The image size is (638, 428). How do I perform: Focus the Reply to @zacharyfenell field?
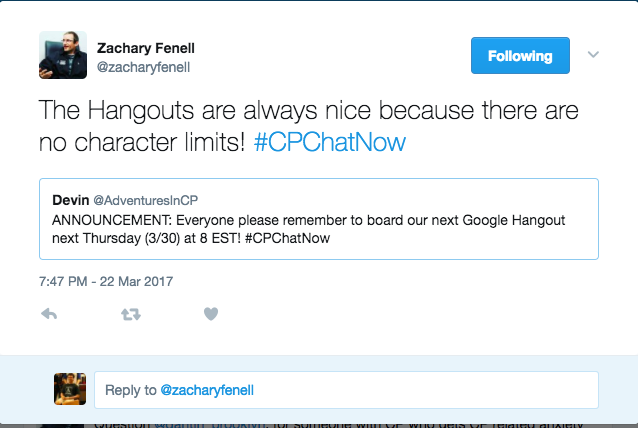point(345,390)
